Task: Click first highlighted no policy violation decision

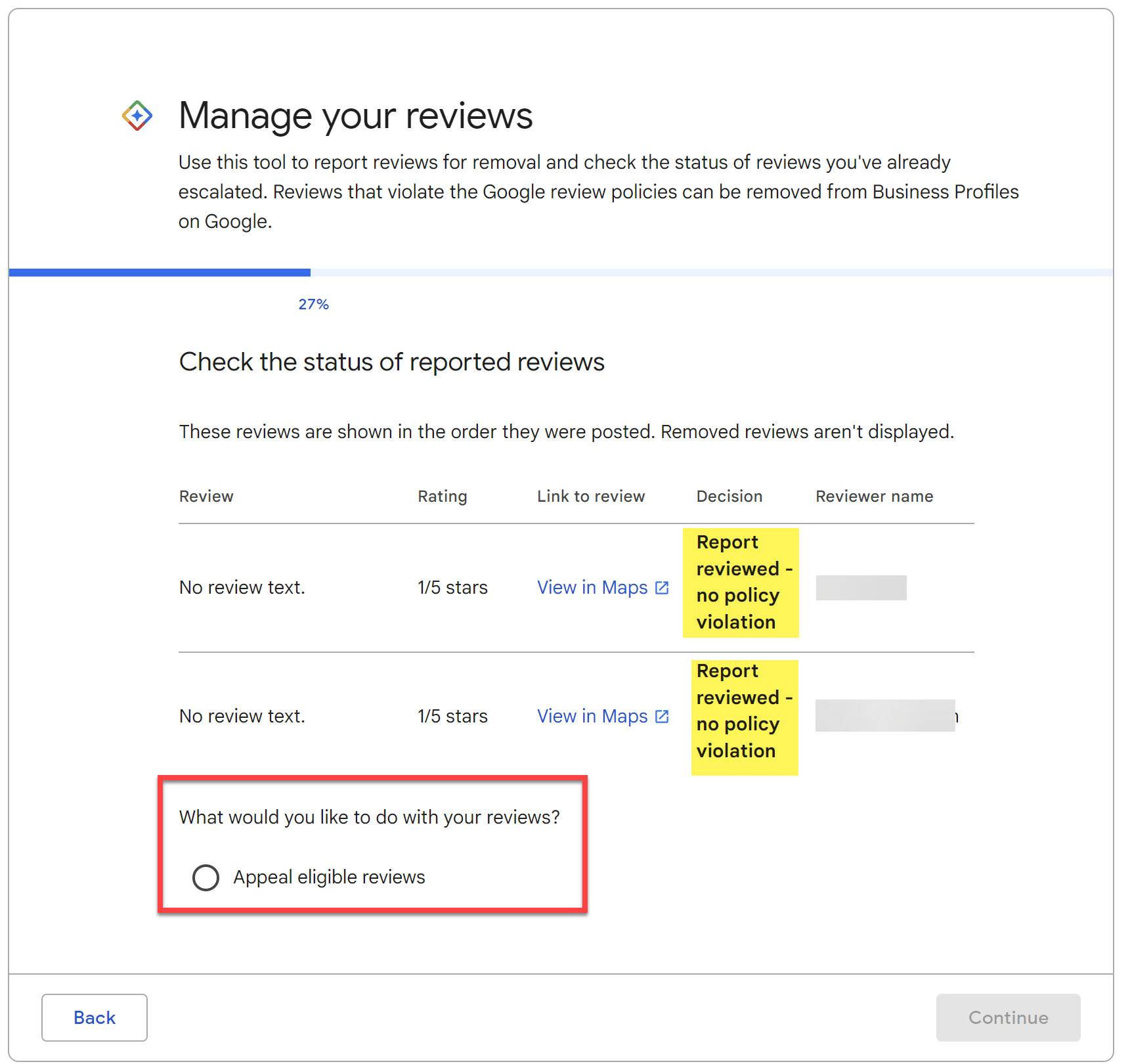Action: tap(741, 583)
